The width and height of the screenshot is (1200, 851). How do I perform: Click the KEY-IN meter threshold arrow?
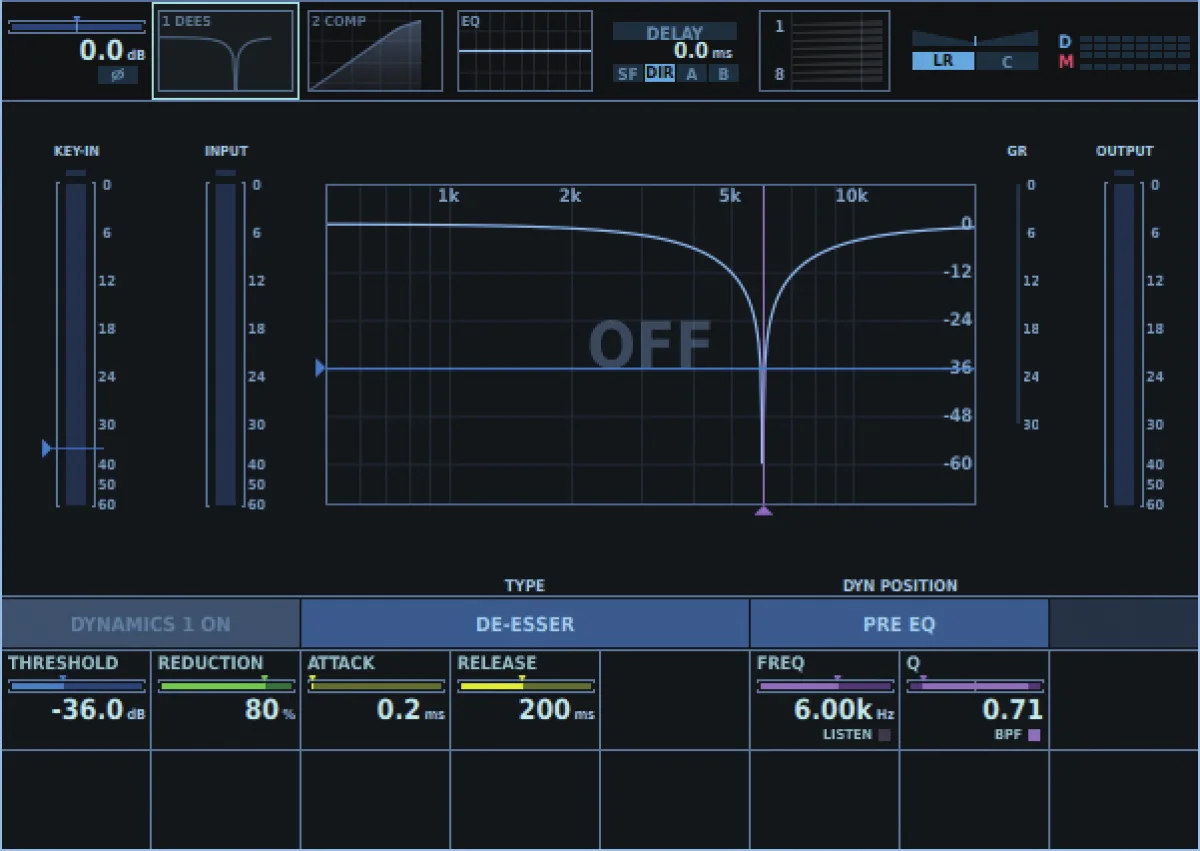click(x=47, y=449)
